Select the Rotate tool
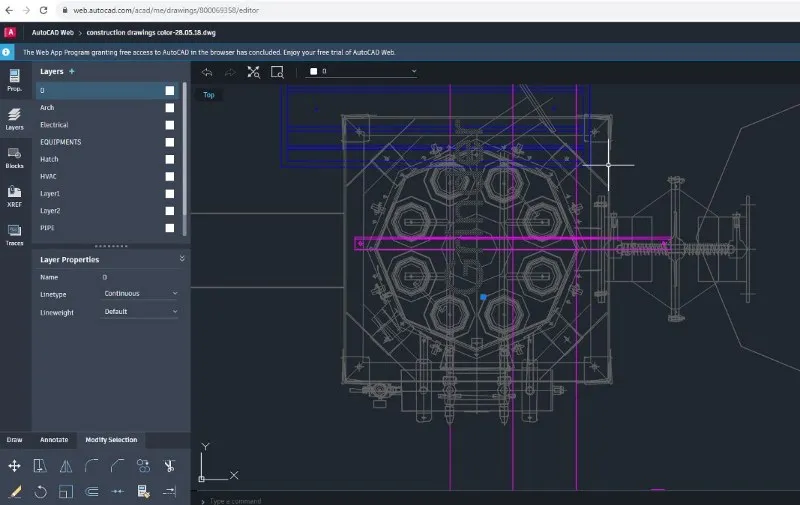800x505 pixels. 40,491
